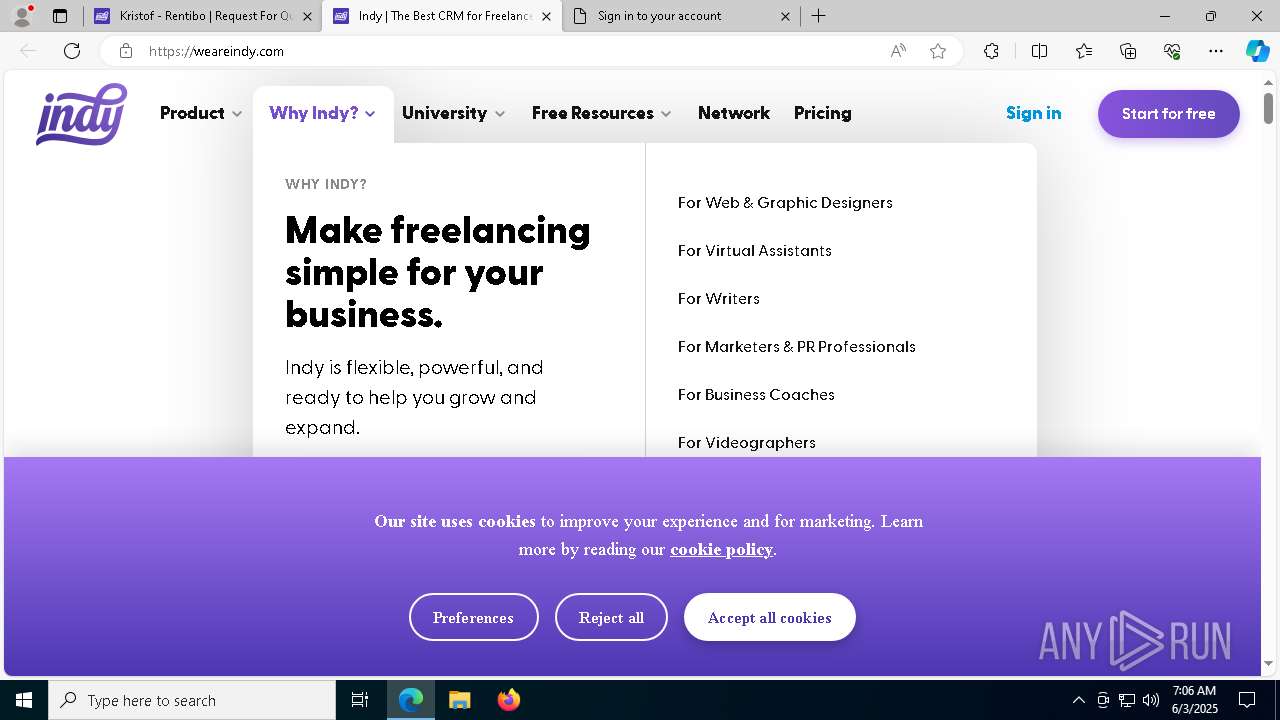Click Reject all cookies
The height and width of the screenshot is (720, 1280).
point(611,617)
